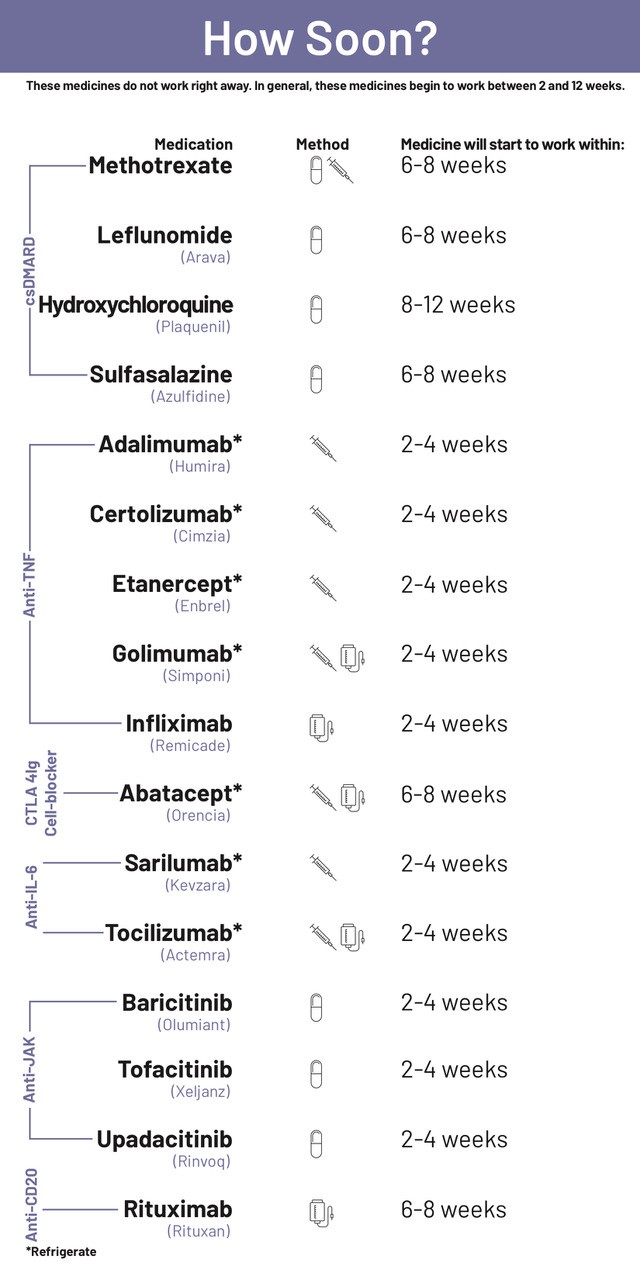Click the "Method" column header
Viewport: 640px width, 1280px height.
coord(322,144)
